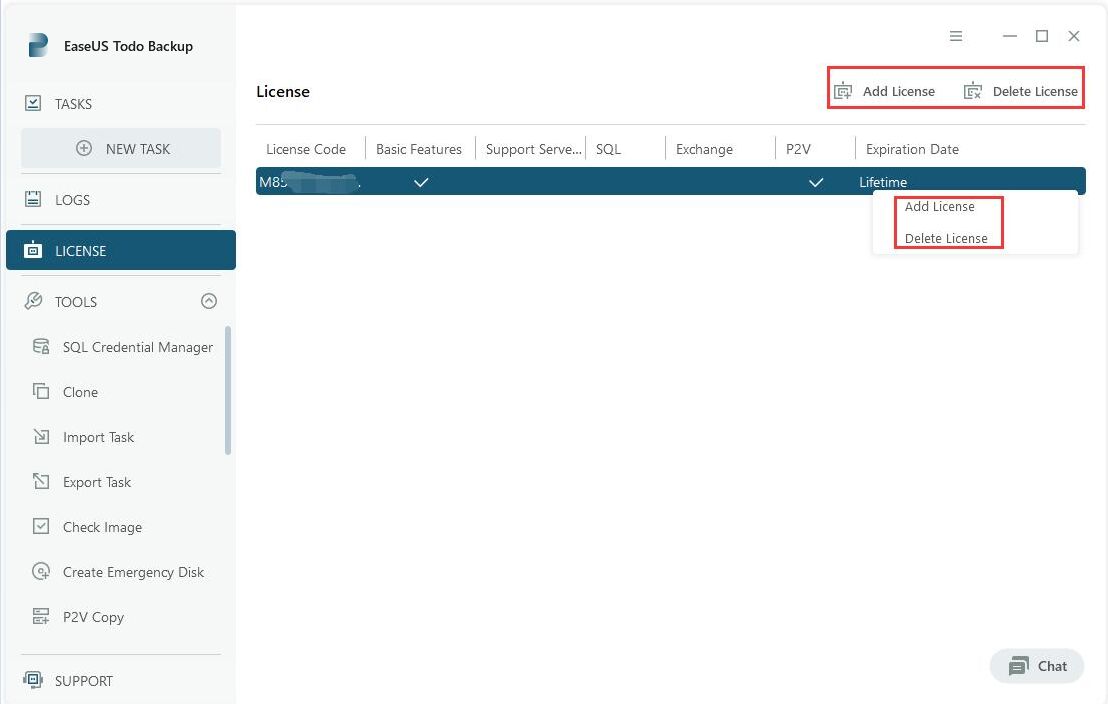Click the Check Image icon
The height and width of the screenshot is (704, 1108).
tap(41, 527)
